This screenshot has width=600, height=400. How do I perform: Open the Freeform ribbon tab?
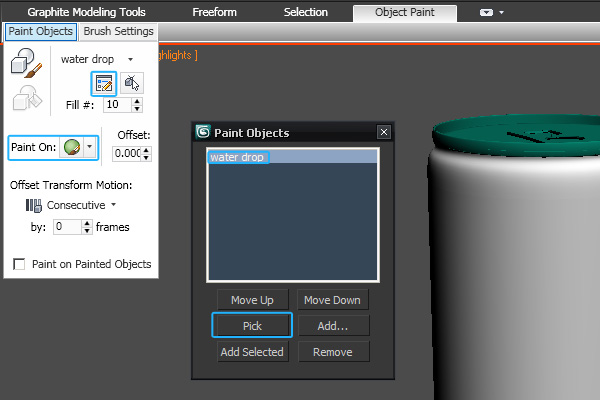tap(214, 12)
